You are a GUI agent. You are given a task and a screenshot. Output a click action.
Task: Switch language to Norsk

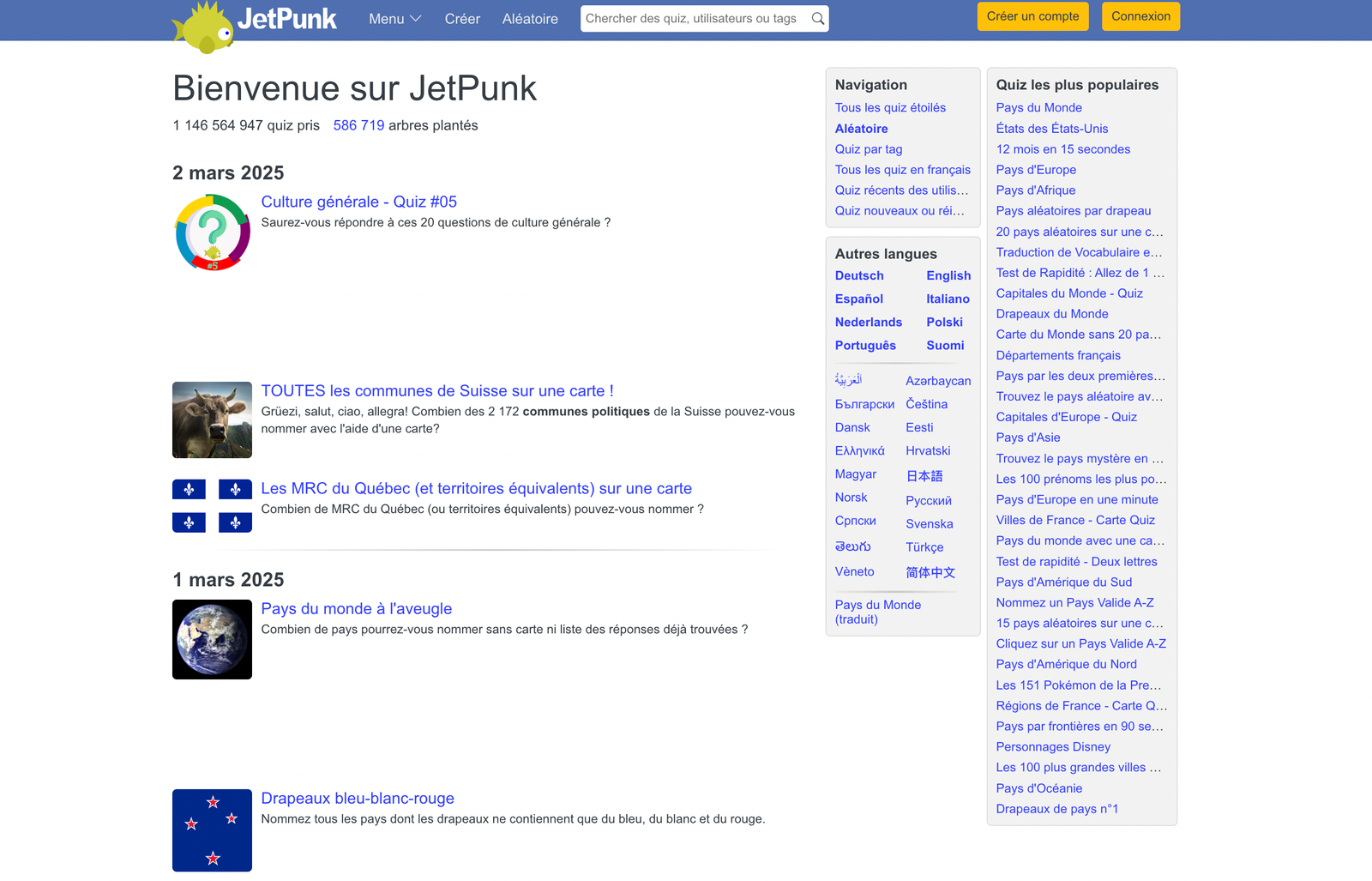[851, 497]
